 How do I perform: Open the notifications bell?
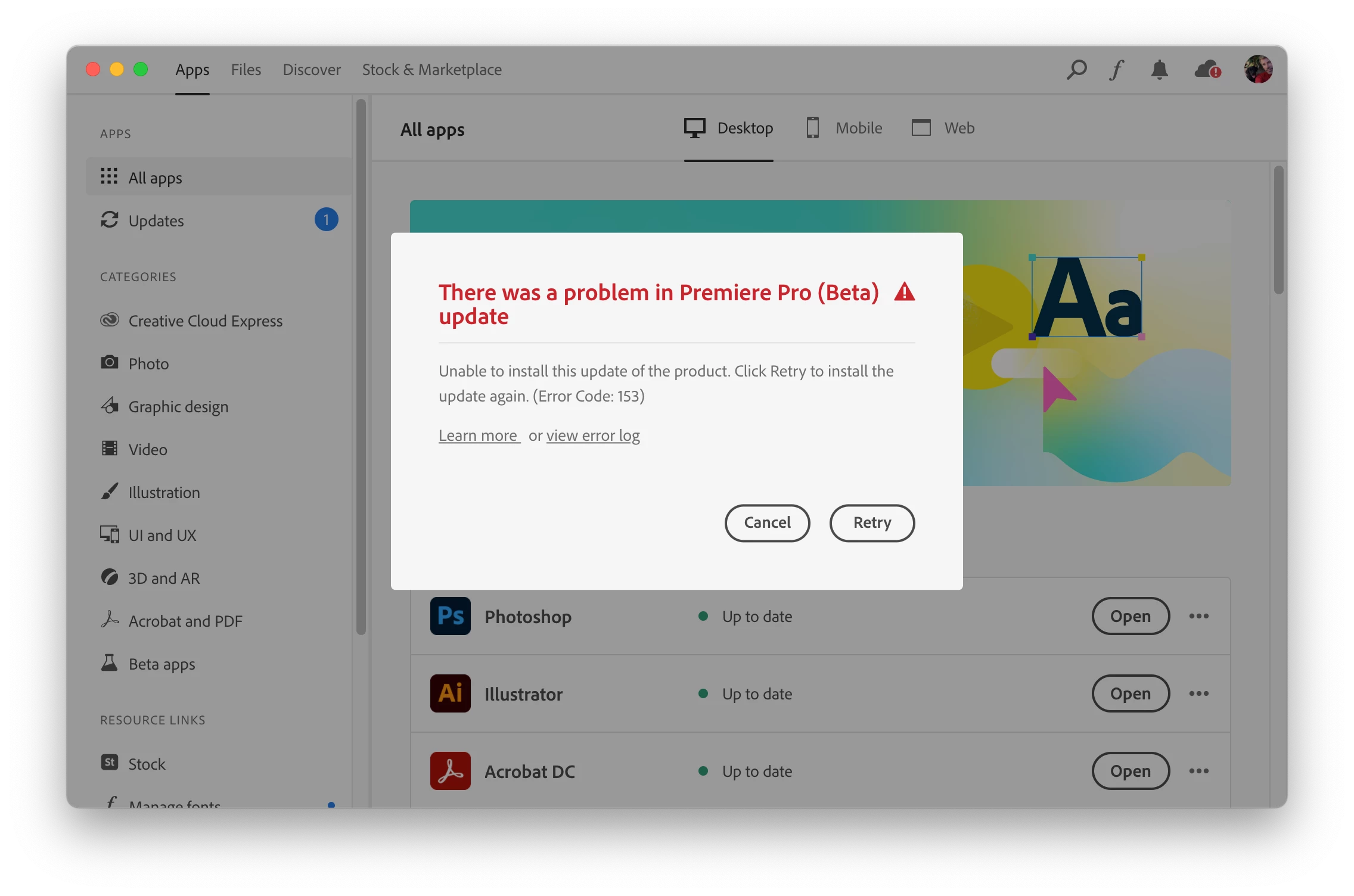[1159, 70]
